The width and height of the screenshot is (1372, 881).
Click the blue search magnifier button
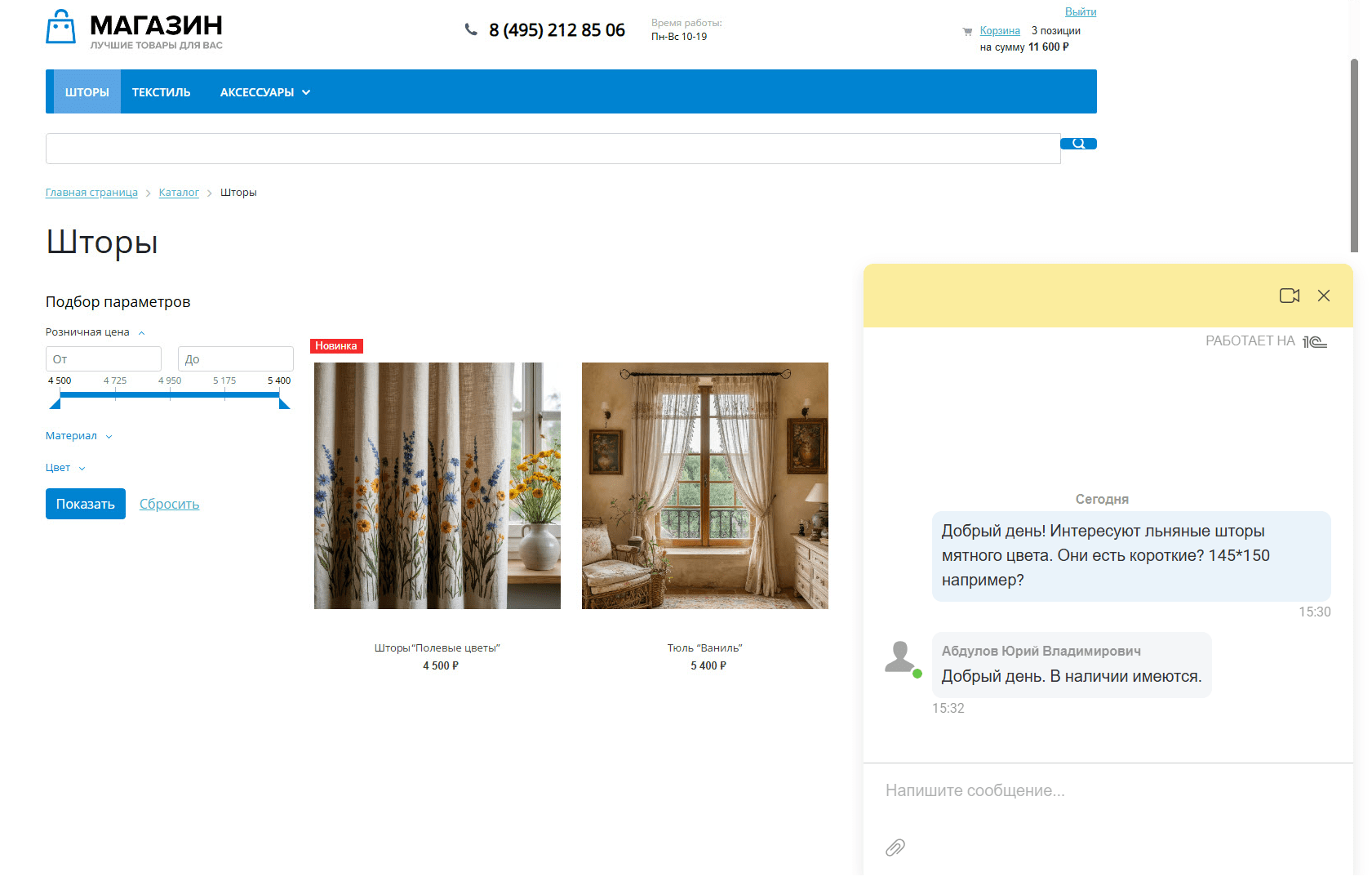pos(1078,144)
